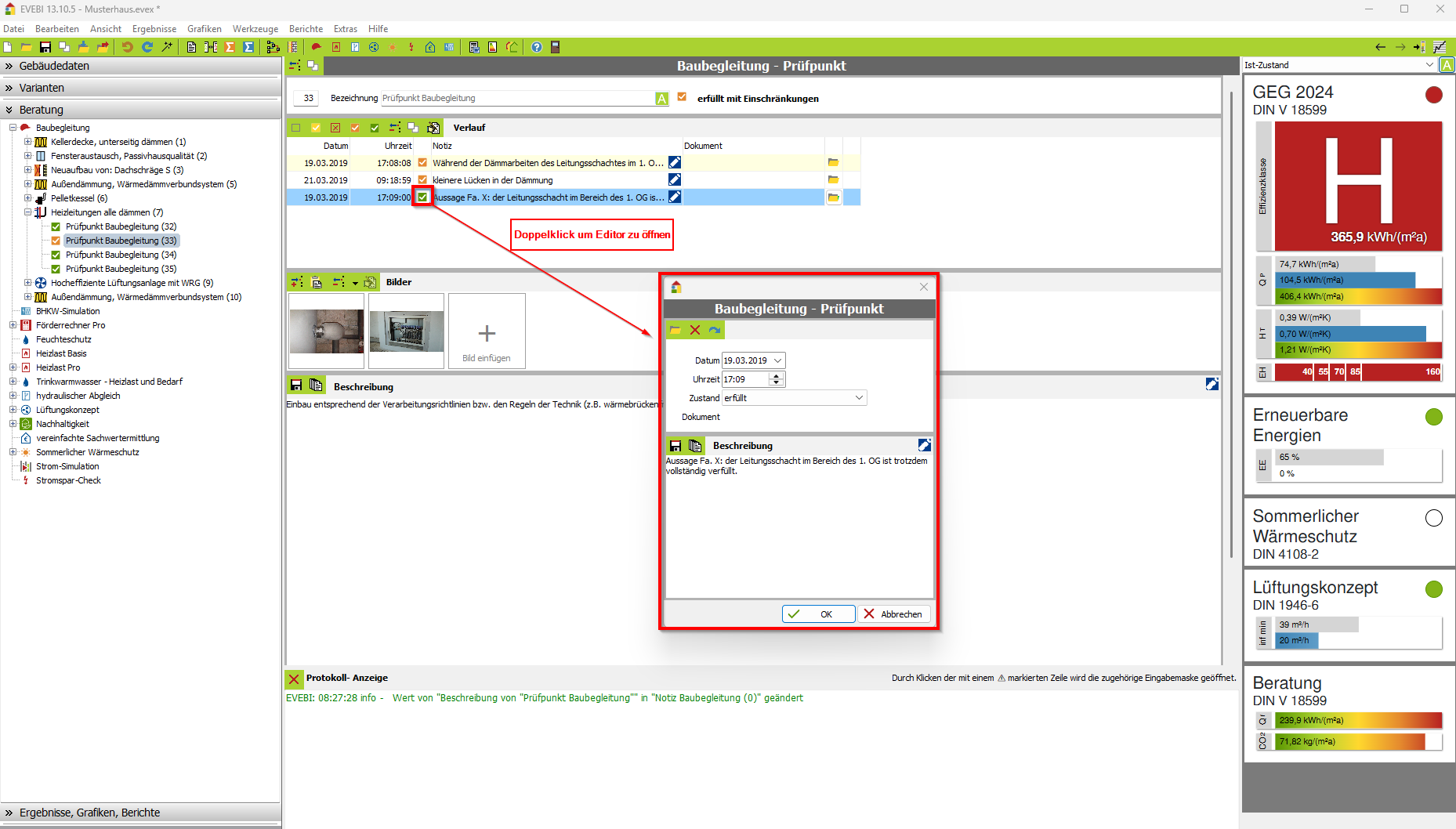The image size is (1456, 829).
Task: Open note editor pencil icon for 'kleinere Lücken' row
Action: pyautogui.click(x=675, y=180)
